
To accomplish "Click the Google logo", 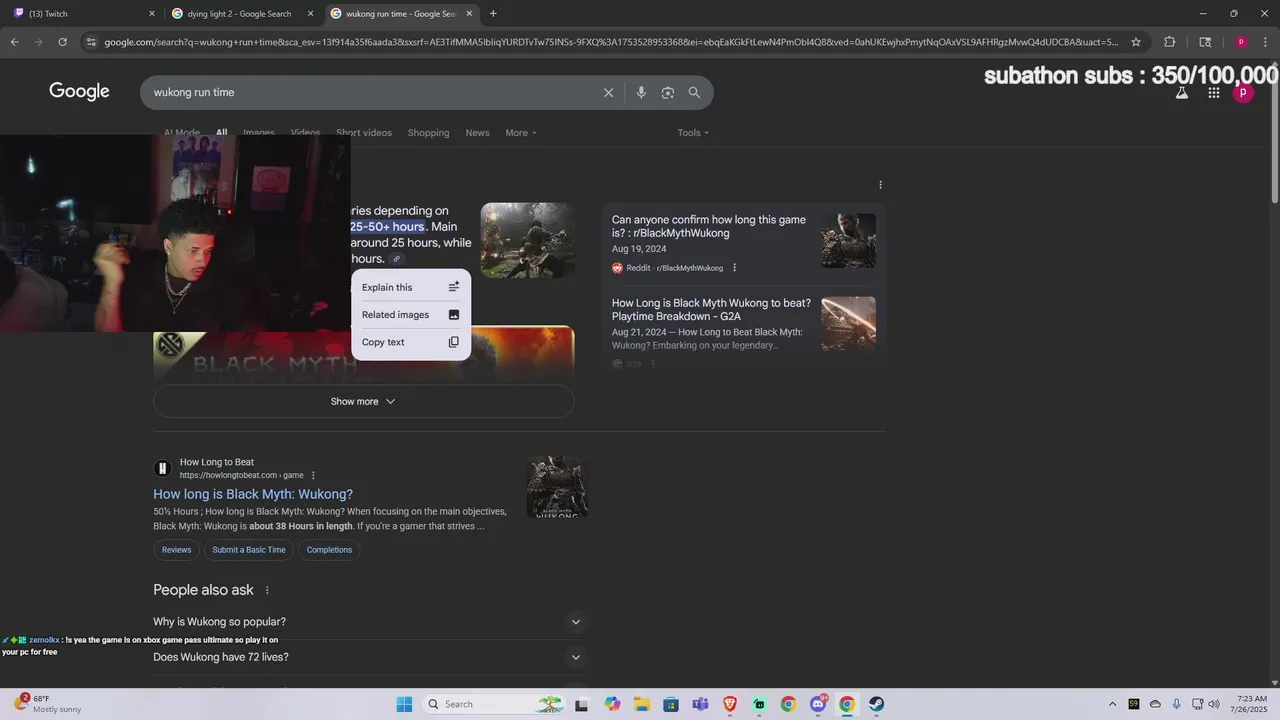I will 79,92.
